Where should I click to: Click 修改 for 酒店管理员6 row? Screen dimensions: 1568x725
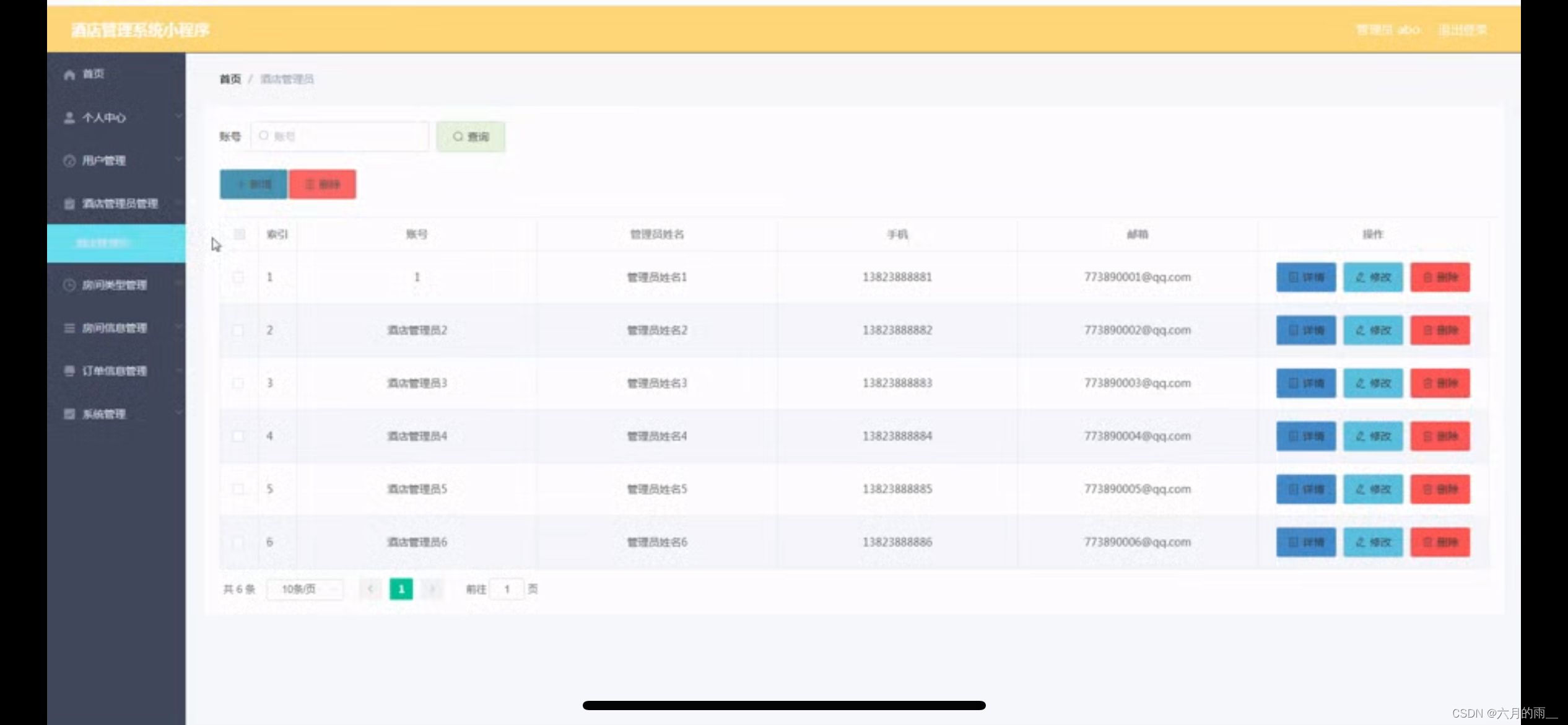pyautogui.click(x=1373, y=542)
